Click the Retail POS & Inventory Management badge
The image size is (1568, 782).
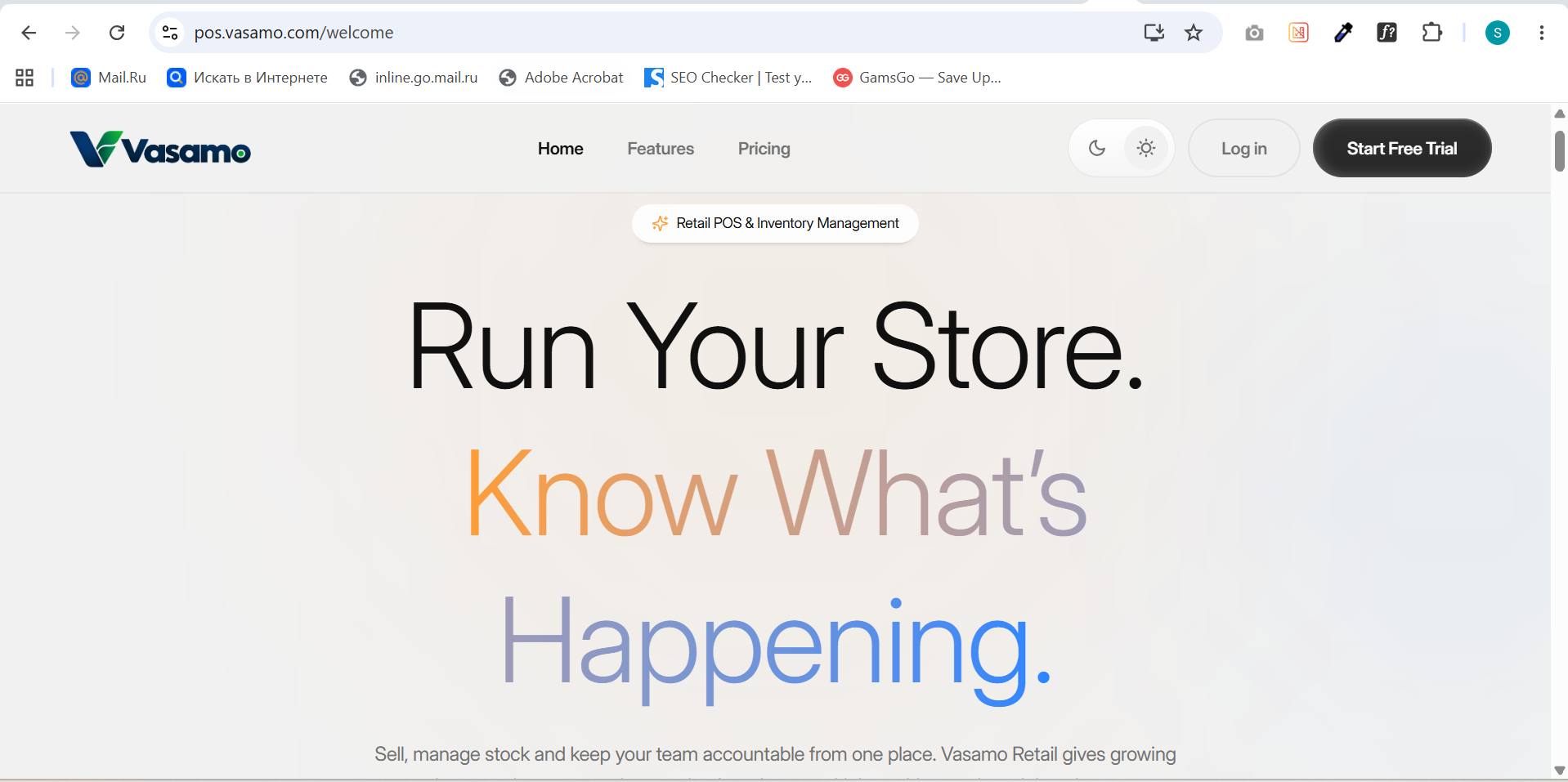[x=775, y=223]
